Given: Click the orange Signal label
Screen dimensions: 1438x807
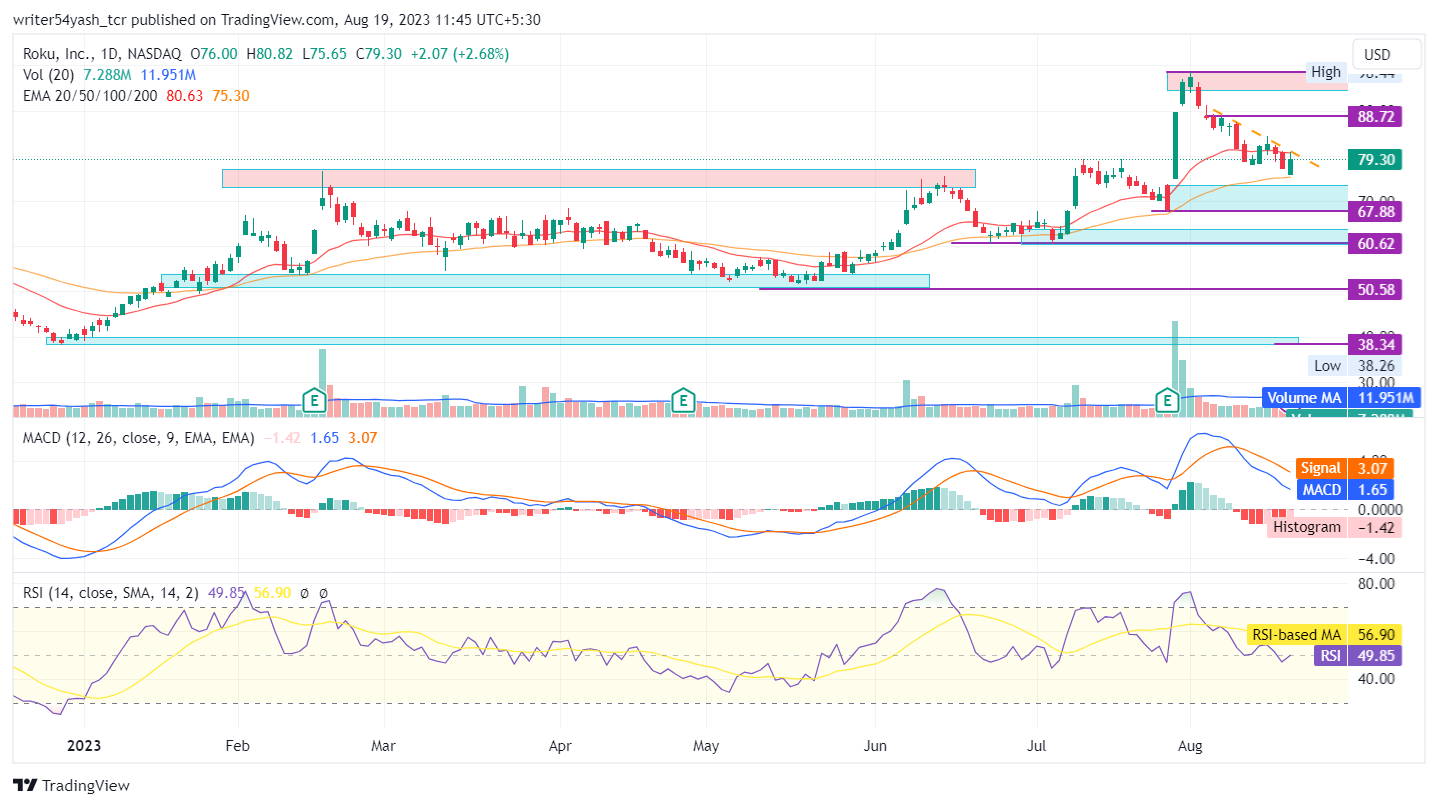Looking at the screenshot, I should pyautogui.click(x=1320, y=468).
